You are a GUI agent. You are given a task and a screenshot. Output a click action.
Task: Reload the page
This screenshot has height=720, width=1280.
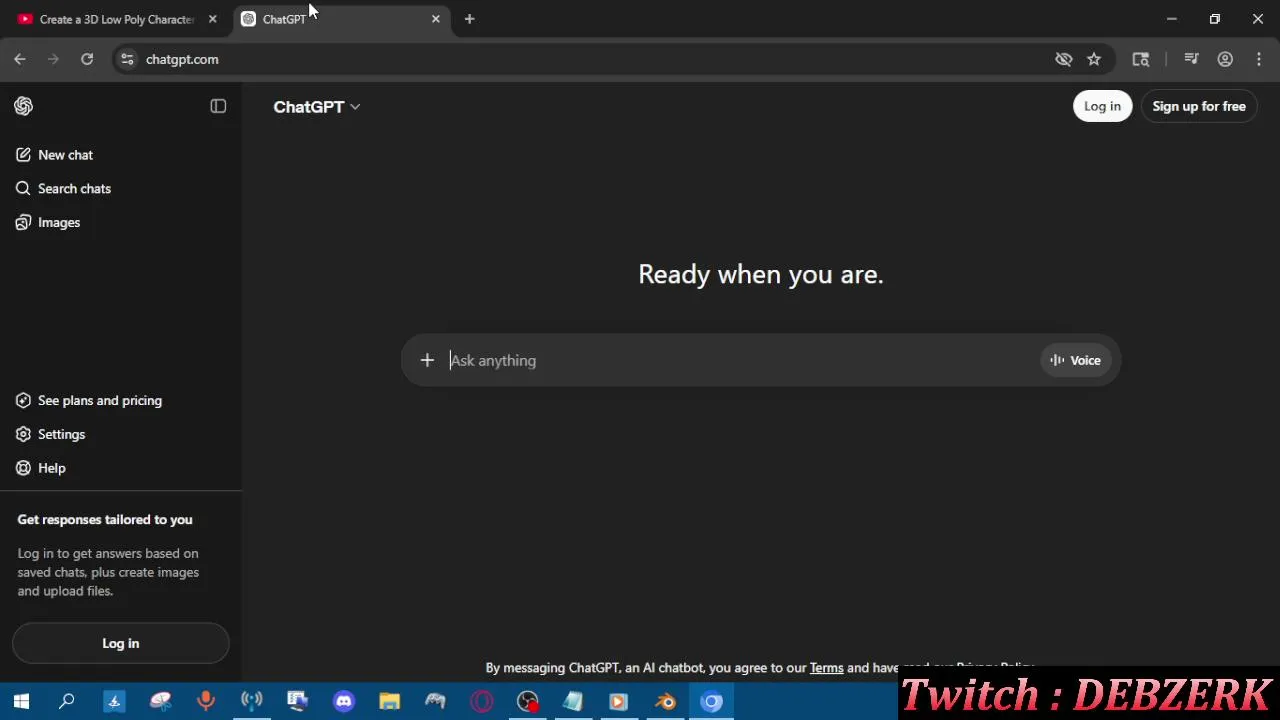tap(87, 59)
